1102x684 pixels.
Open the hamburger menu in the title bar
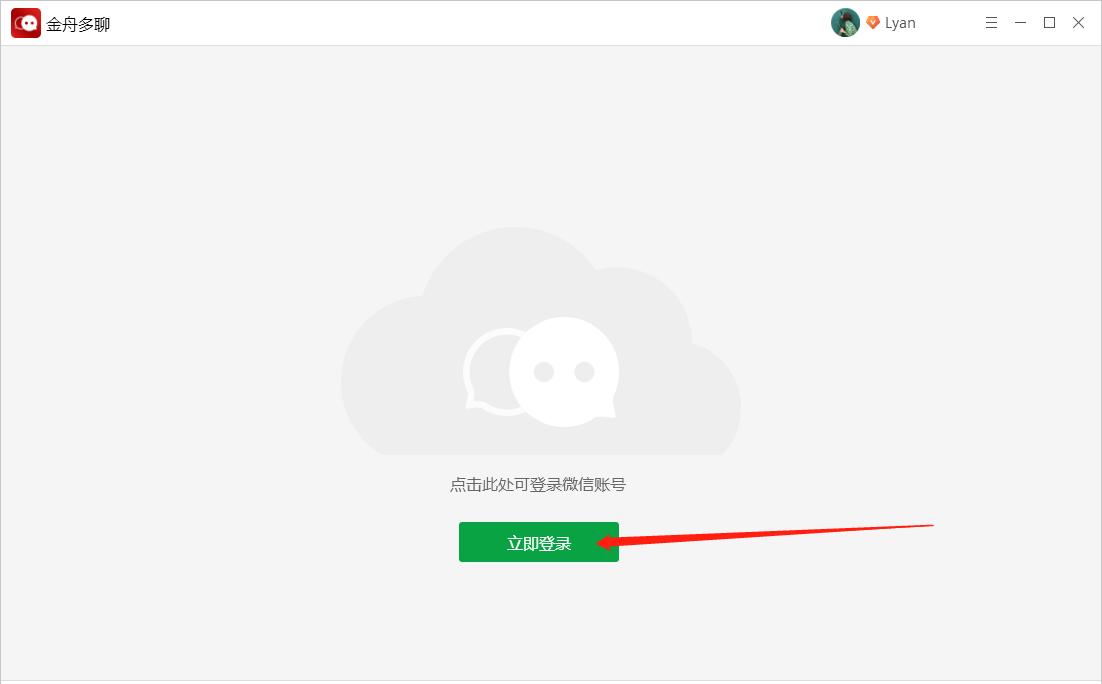click(x=991, y=22)
